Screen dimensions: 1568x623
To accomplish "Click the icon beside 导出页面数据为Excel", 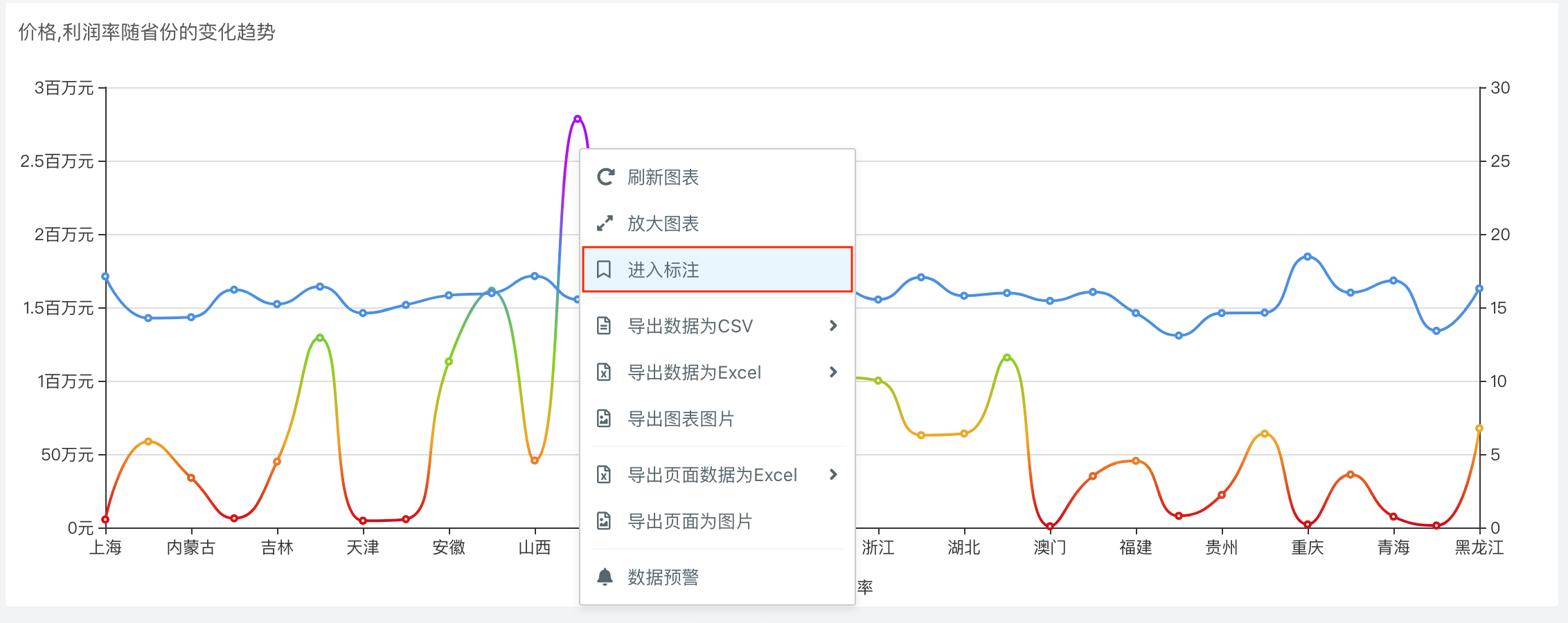I will (x=604, y=475).
